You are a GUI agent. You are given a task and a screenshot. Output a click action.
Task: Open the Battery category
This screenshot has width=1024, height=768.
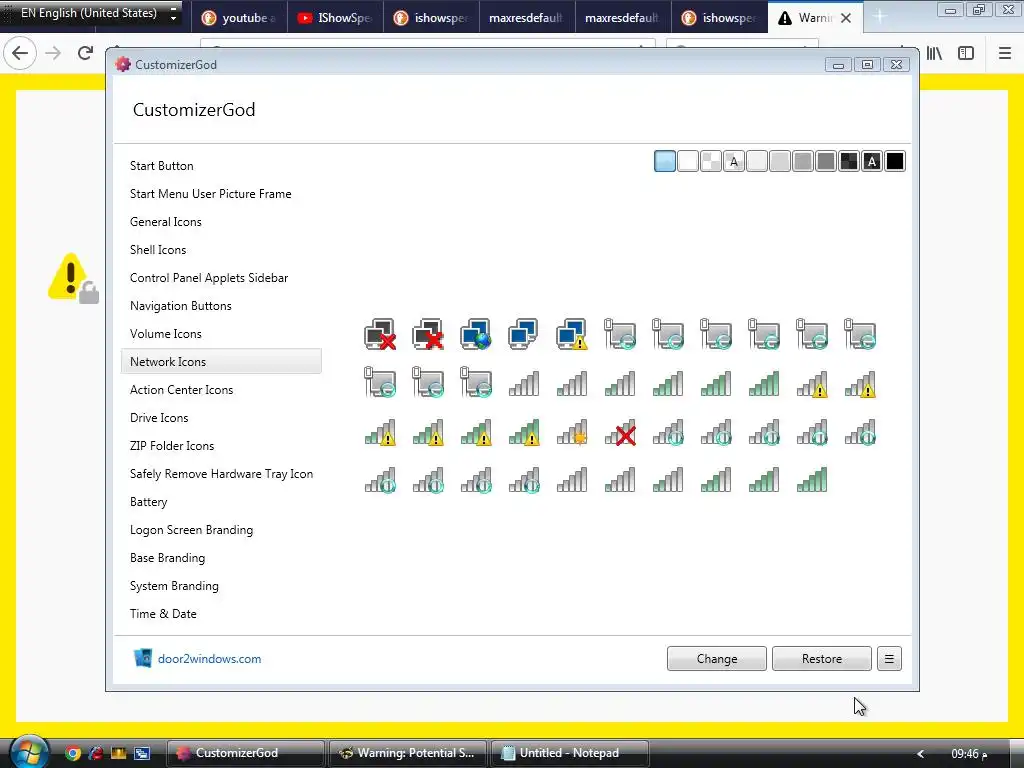149,502
